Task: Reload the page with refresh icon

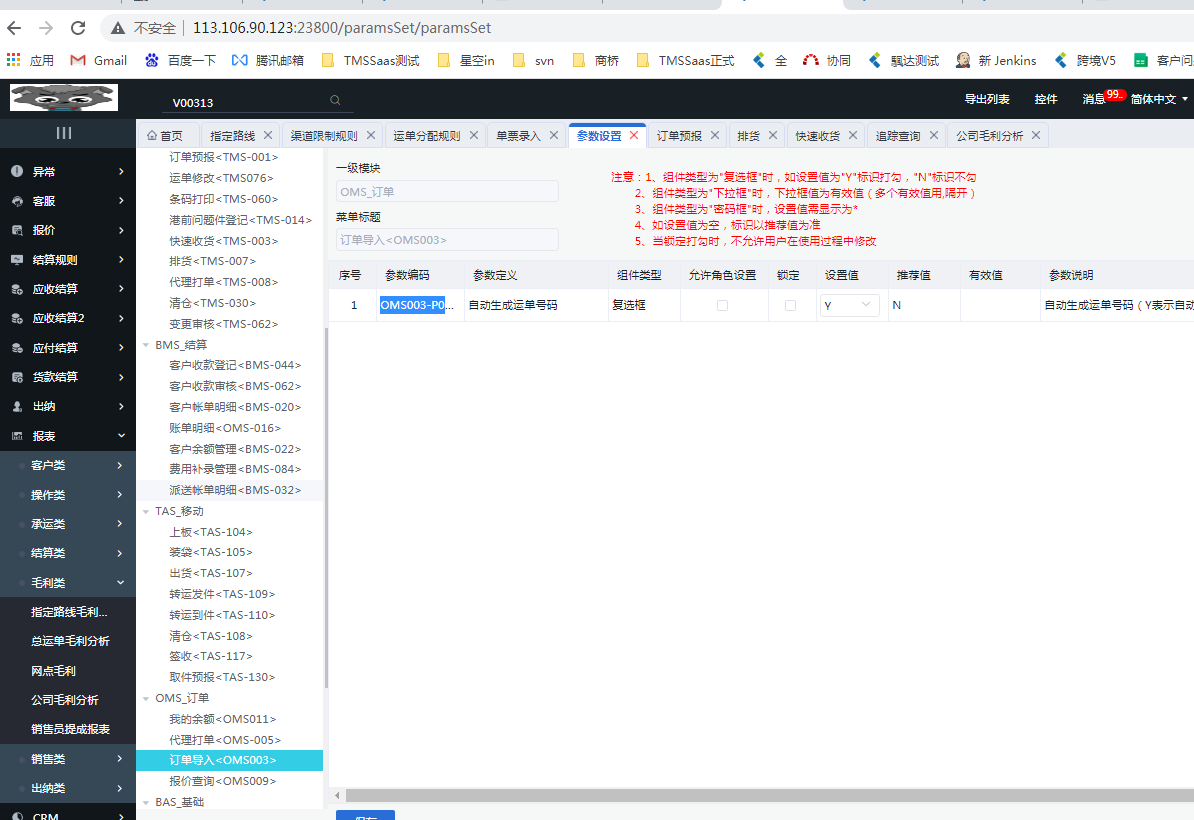Action: pyautogui.click(x=78, y=28)
